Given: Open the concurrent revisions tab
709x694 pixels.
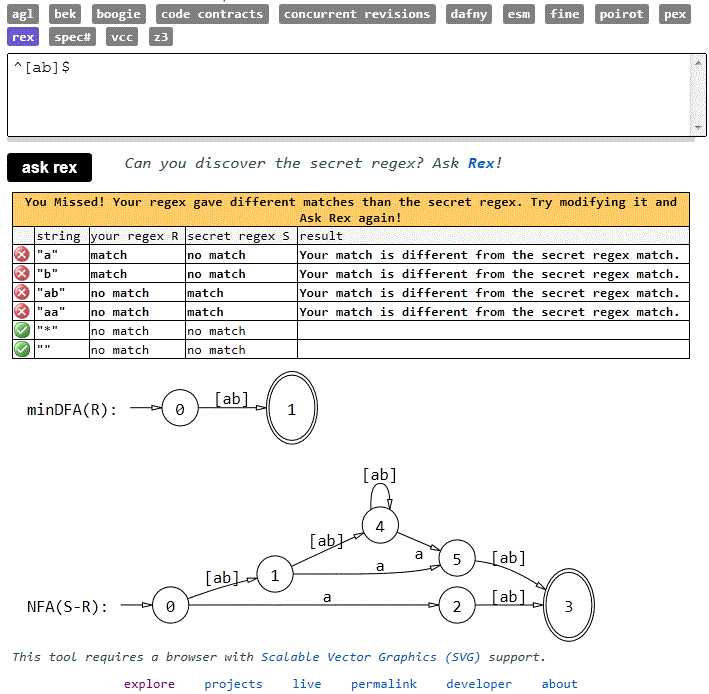Looking at the screenshot, I should [x=356, y=14].
